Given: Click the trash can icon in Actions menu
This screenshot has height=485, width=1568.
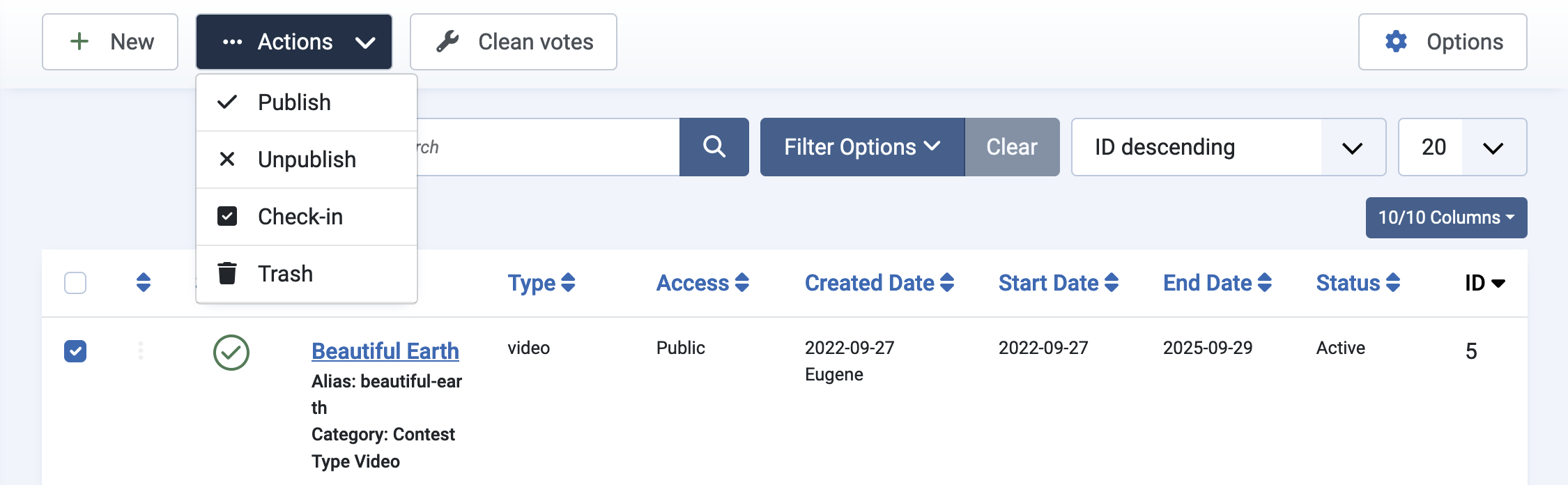Looking at the screenshot, I should pyautogui.click(x=227, y=273).
